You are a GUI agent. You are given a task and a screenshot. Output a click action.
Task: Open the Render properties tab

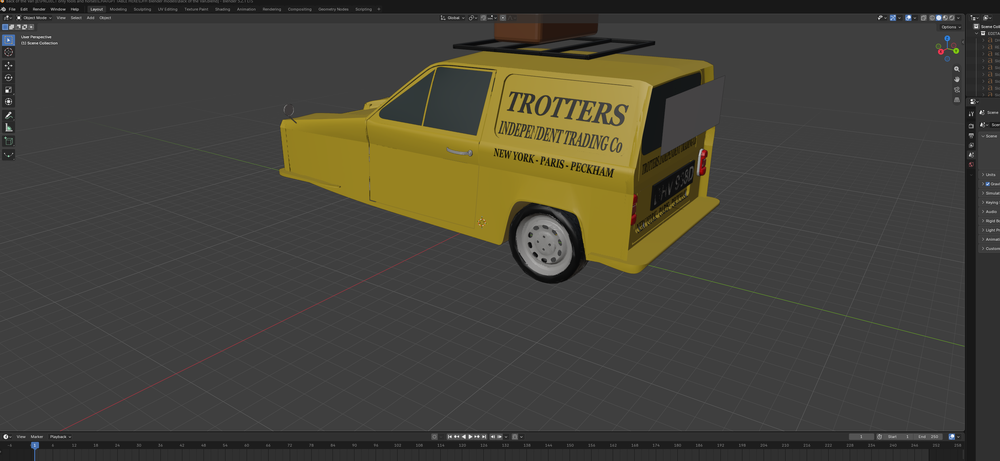click(971, 126)
